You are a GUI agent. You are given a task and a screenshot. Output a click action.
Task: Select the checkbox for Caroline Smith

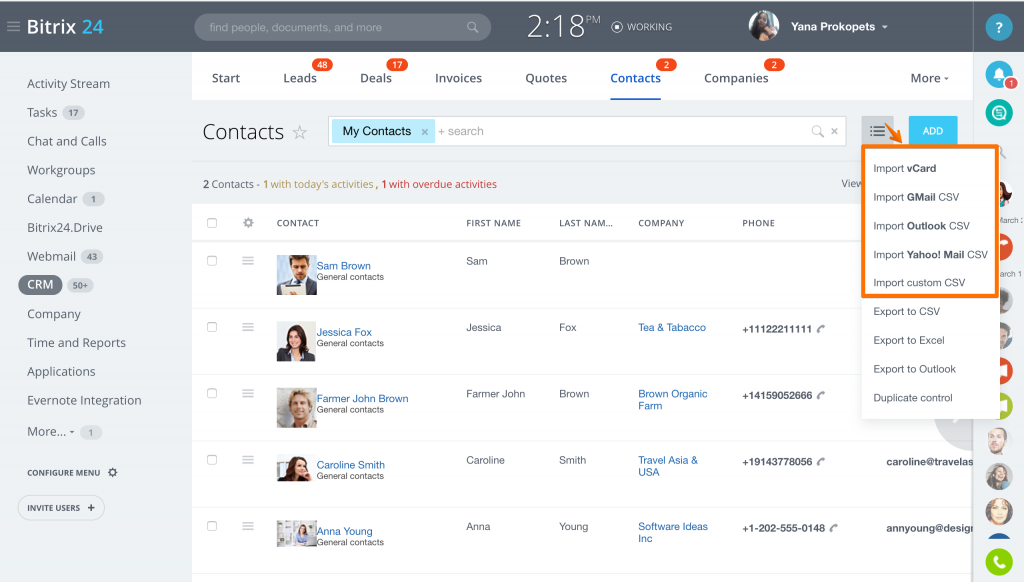[212, 460]
